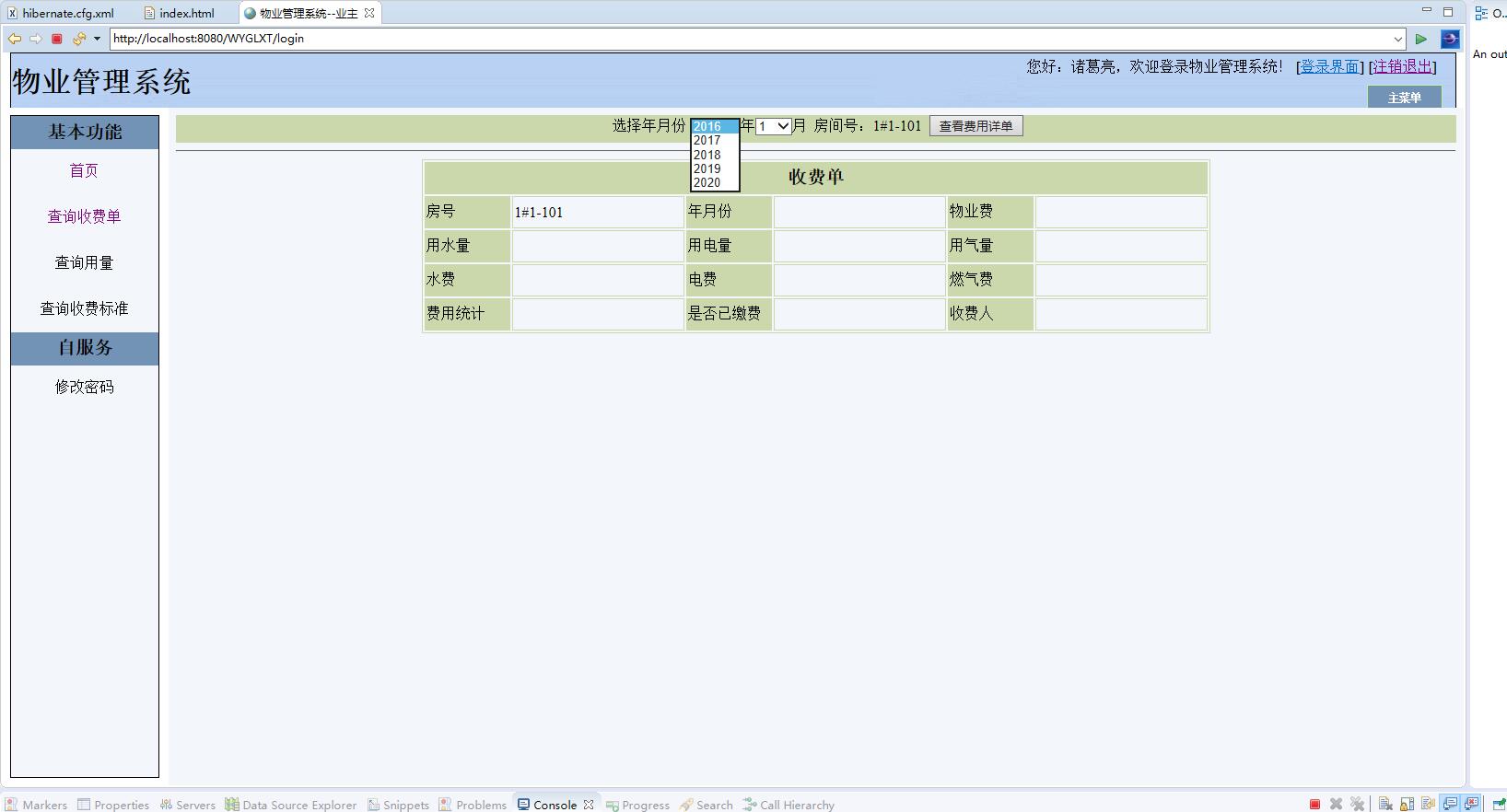Click the Clear Console icon
This screenshot has height=812, width=1507.
[1385, 804]
